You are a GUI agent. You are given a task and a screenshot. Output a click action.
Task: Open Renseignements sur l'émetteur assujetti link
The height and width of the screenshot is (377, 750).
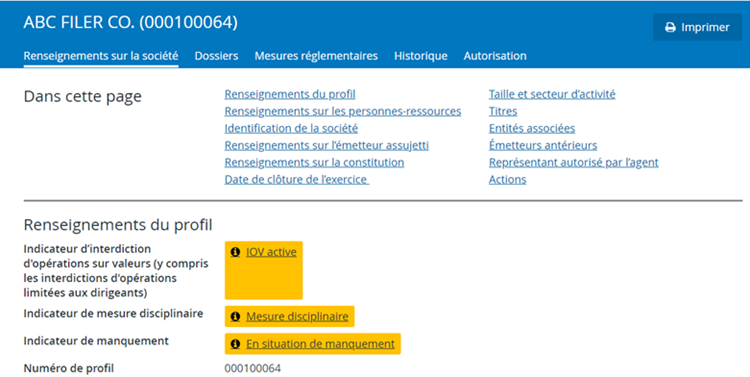pos(327,145)
